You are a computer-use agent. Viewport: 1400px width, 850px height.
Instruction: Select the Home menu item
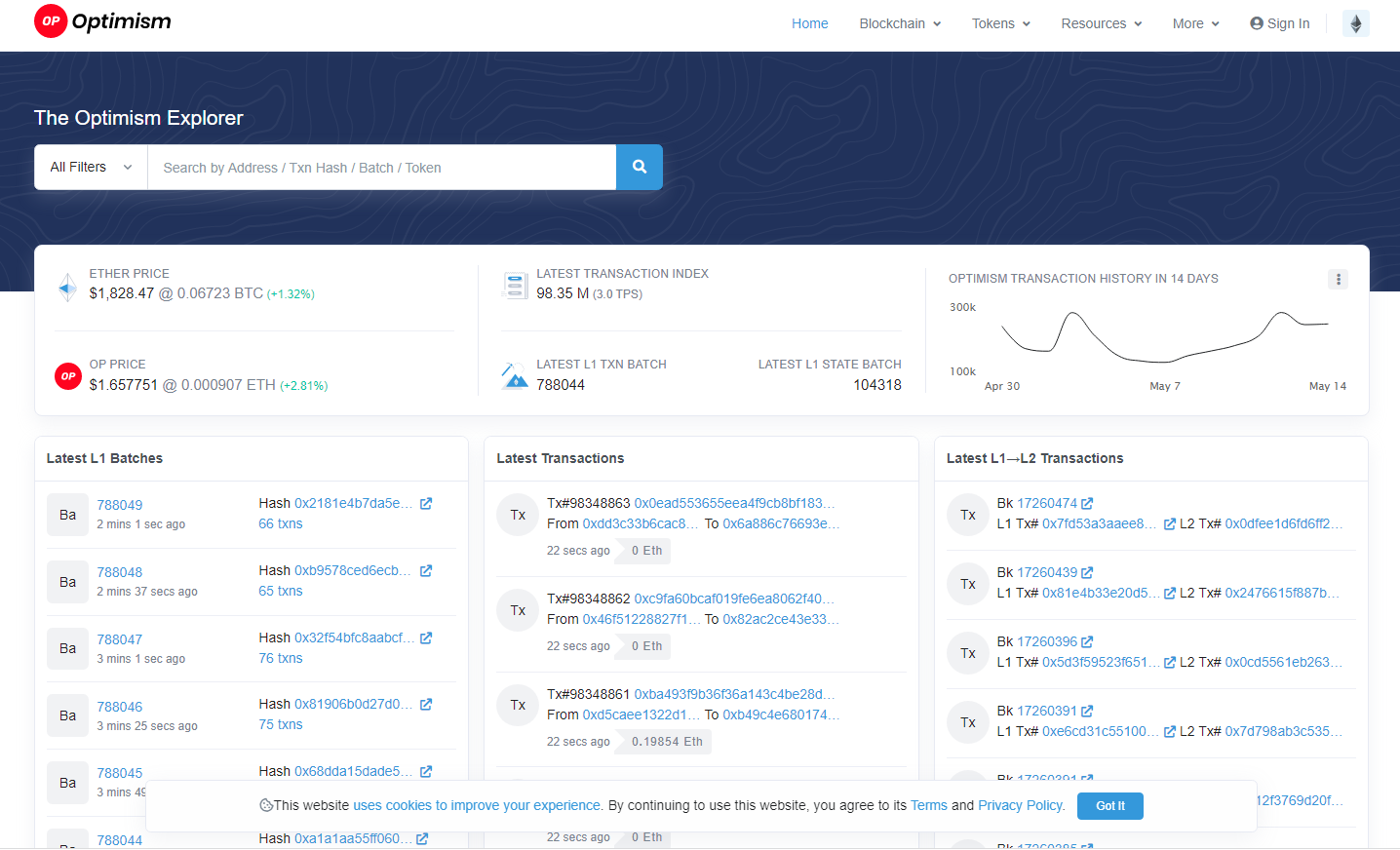[809, 22]
